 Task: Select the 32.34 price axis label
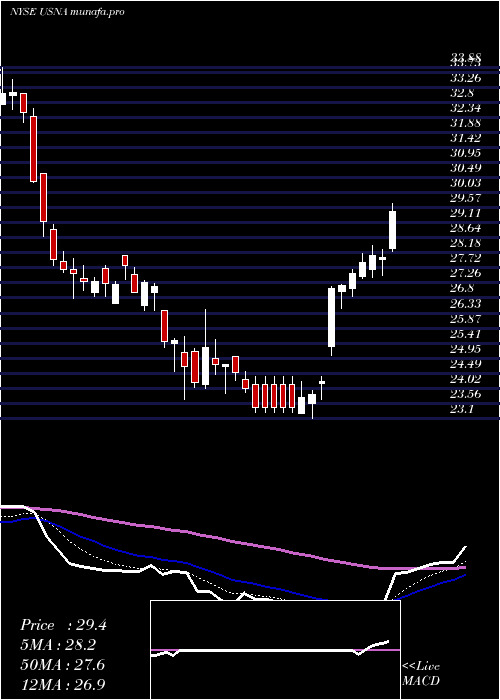point(466,108)
